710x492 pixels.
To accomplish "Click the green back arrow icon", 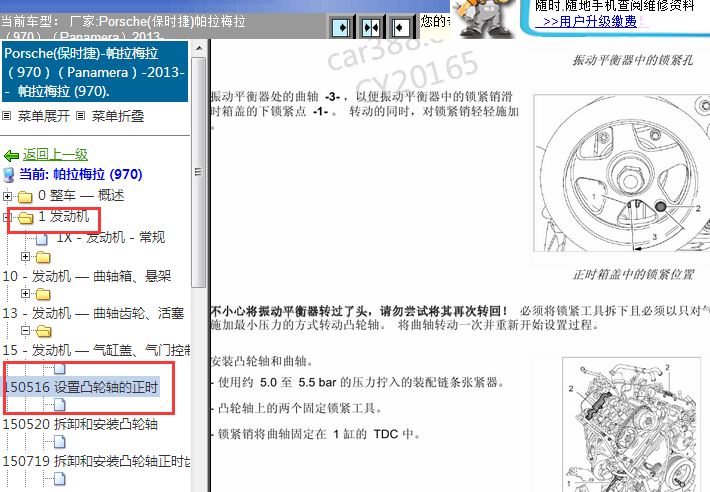I will (11, 156).
